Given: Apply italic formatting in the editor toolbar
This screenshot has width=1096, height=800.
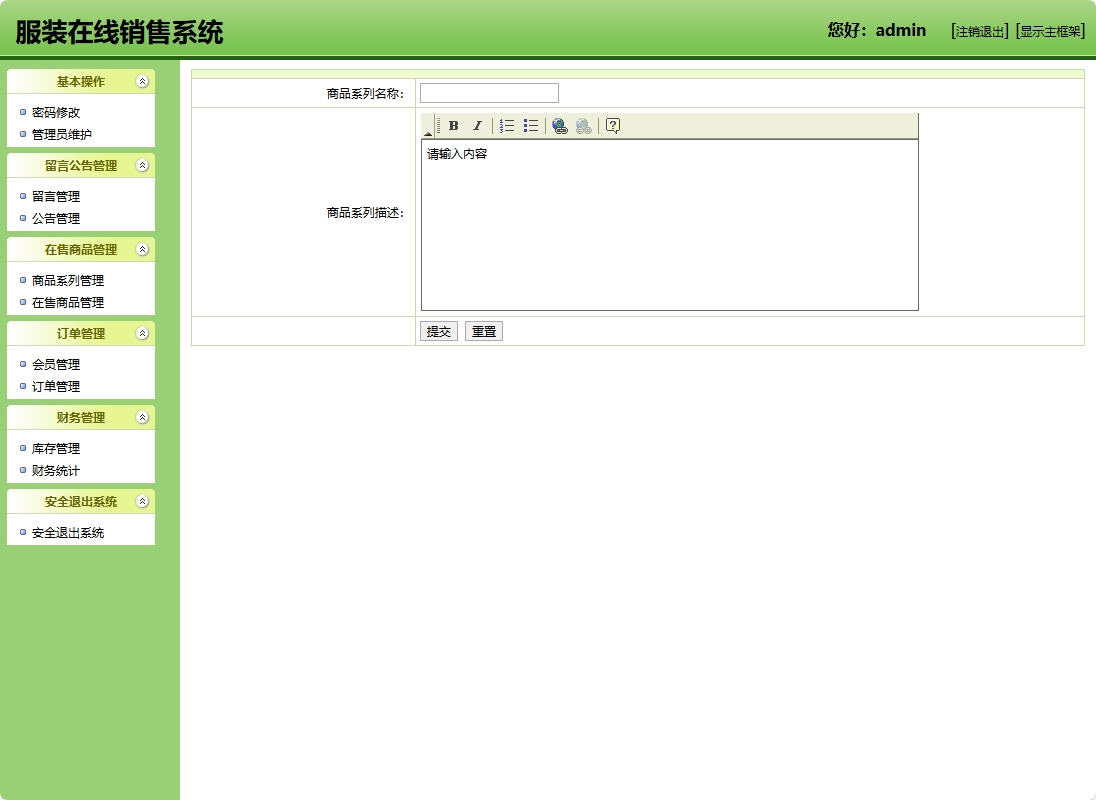Looking at the screenshot, I should (476, 125).
